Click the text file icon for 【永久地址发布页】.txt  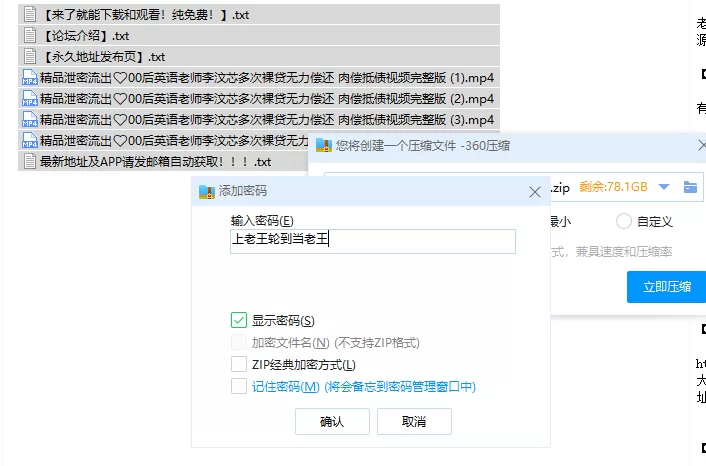click(x=30, y=57)
